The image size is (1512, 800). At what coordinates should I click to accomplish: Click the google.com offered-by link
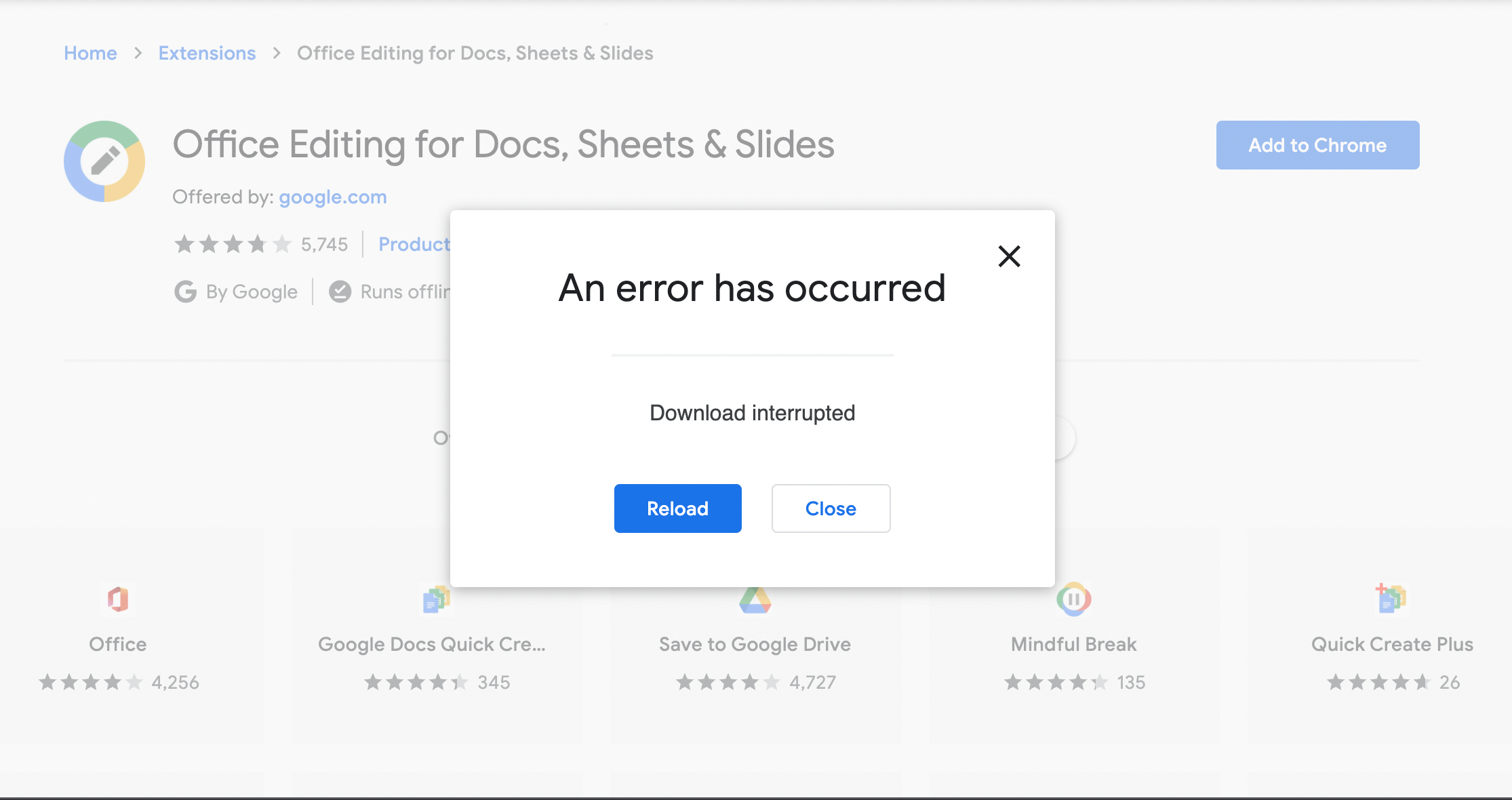coord(334,197)
